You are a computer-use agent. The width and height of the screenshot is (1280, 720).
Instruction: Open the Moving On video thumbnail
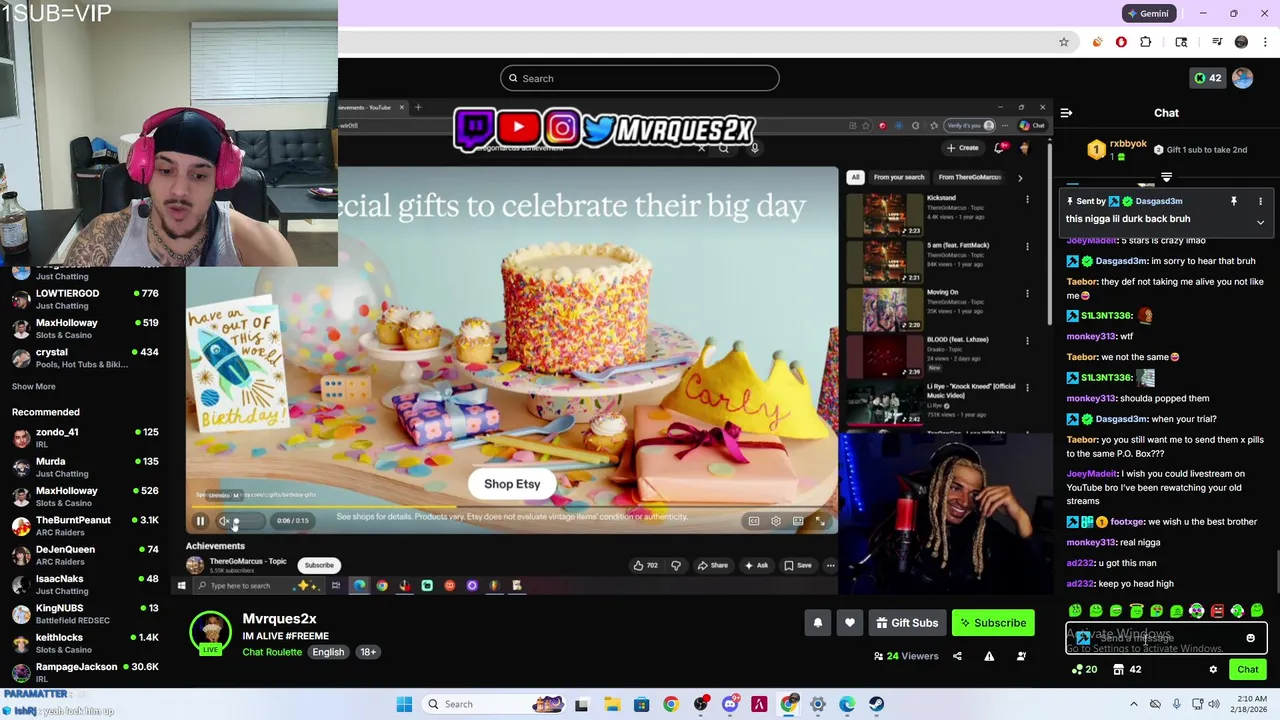pos(885,308)
